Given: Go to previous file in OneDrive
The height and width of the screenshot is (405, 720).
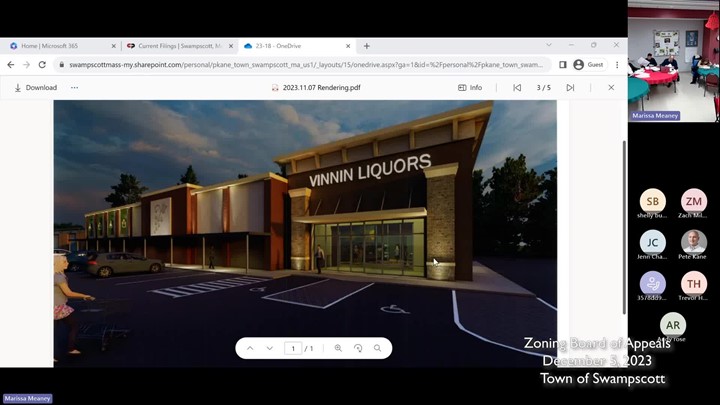Looking at the screenshot, I should pyautogui.click(x=517, y=87).
